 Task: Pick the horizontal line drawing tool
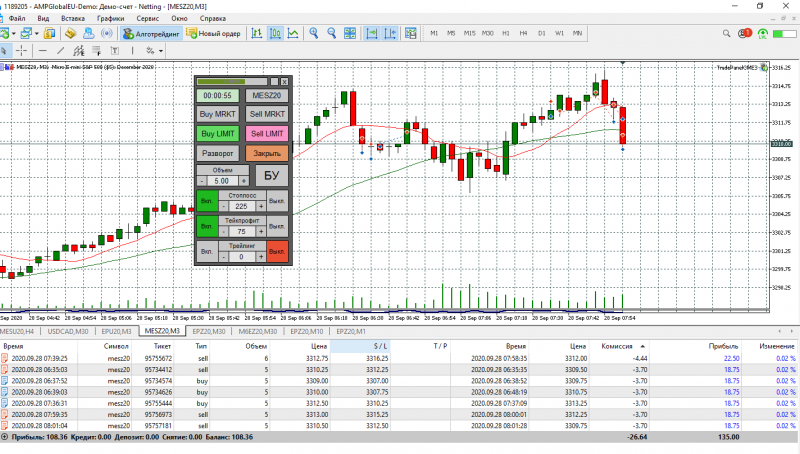click(43, 51)
